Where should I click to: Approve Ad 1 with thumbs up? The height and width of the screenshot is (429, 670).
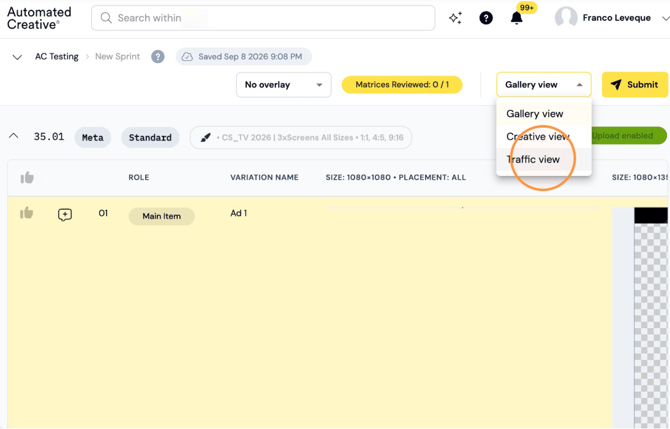point(26,213)
